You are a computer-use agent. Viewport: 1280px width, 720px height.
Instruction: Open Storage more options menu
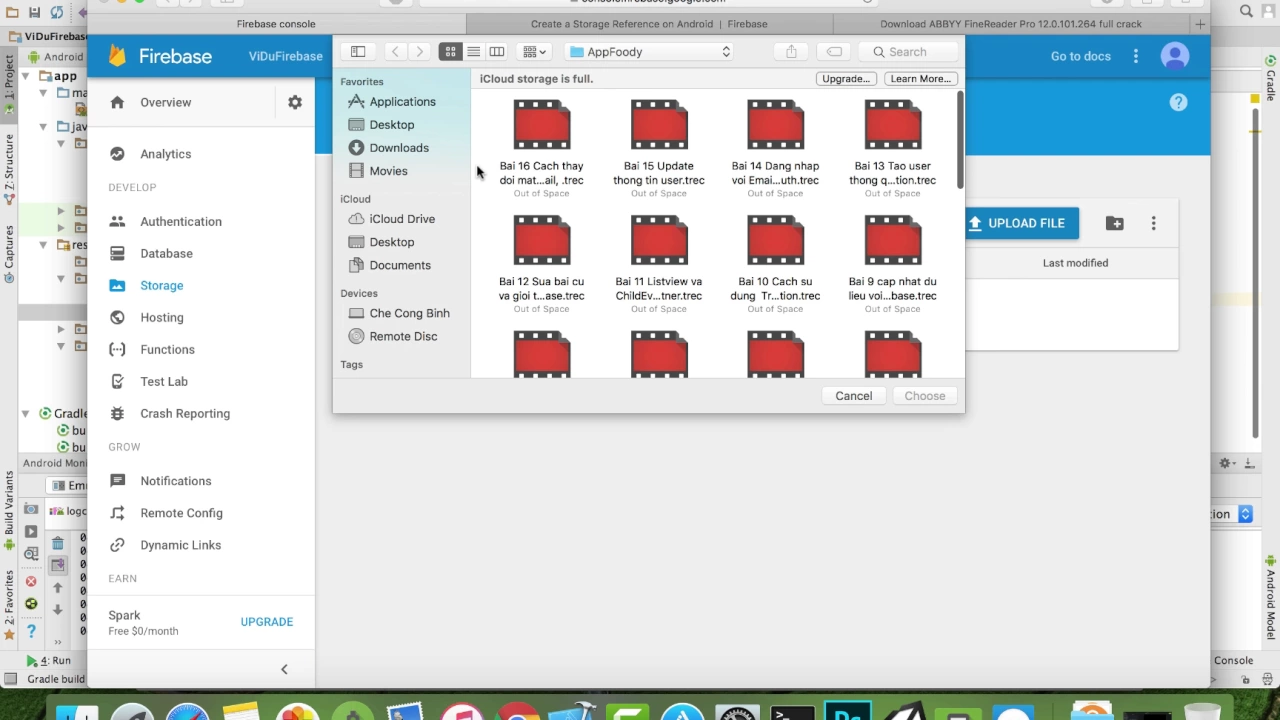coord(1153,223)
